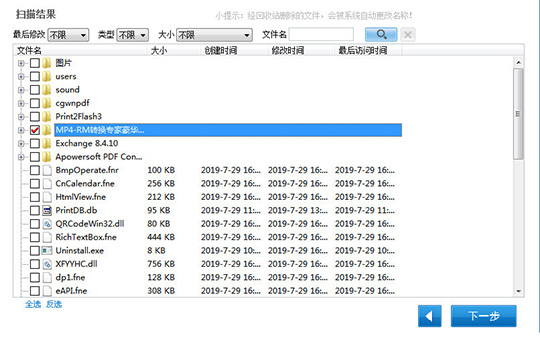The height and width of the screenshot is (360, 540).
Task: Click the XFYYHC.dll file icon
Action: coord(47,264)
